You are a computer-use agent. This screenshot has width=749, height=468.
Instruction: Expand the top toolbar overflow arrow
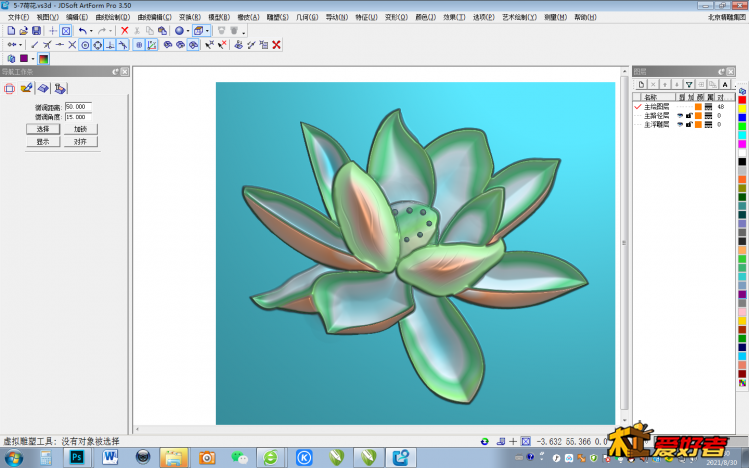244,32
